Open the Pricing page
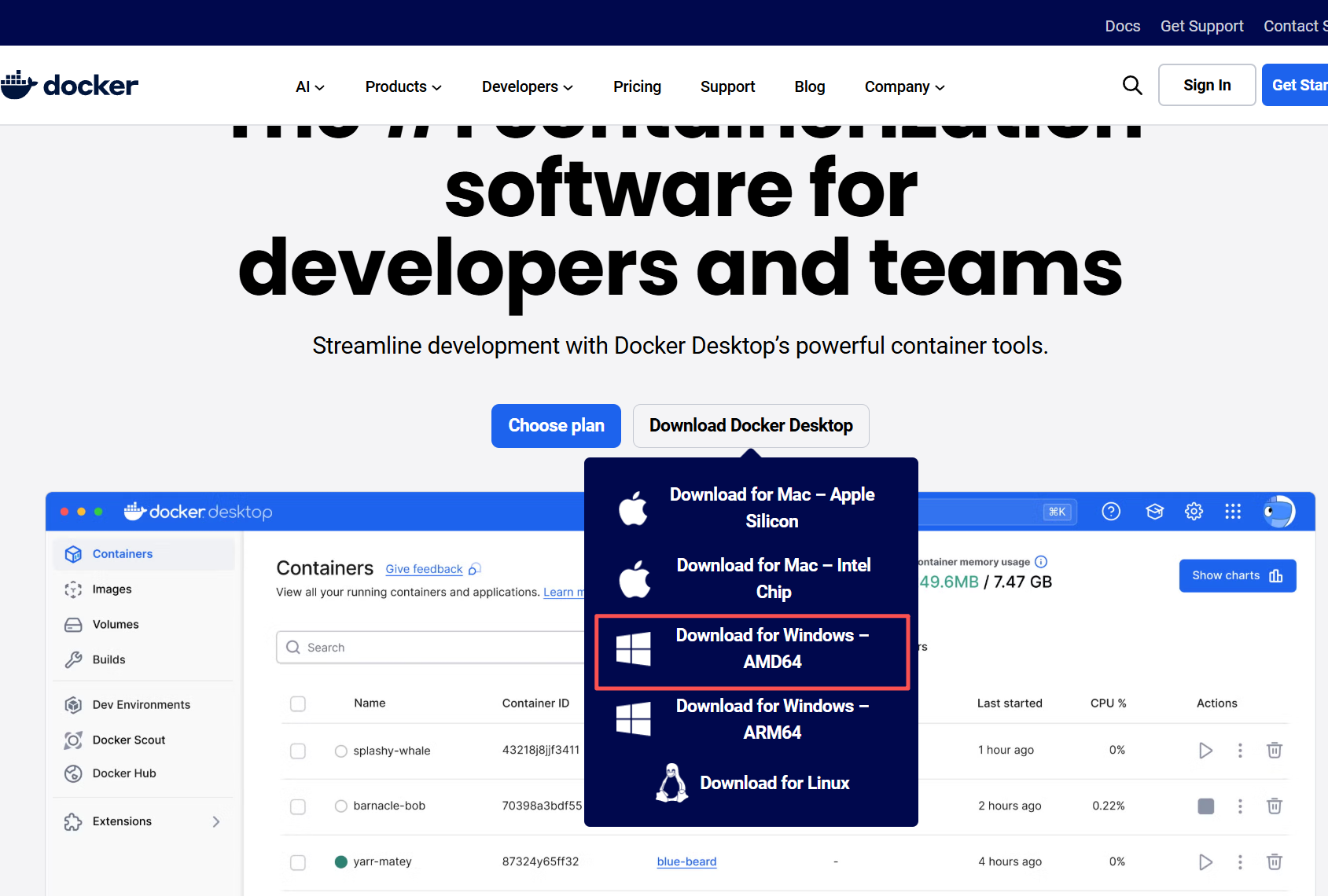 click(637, 86)
